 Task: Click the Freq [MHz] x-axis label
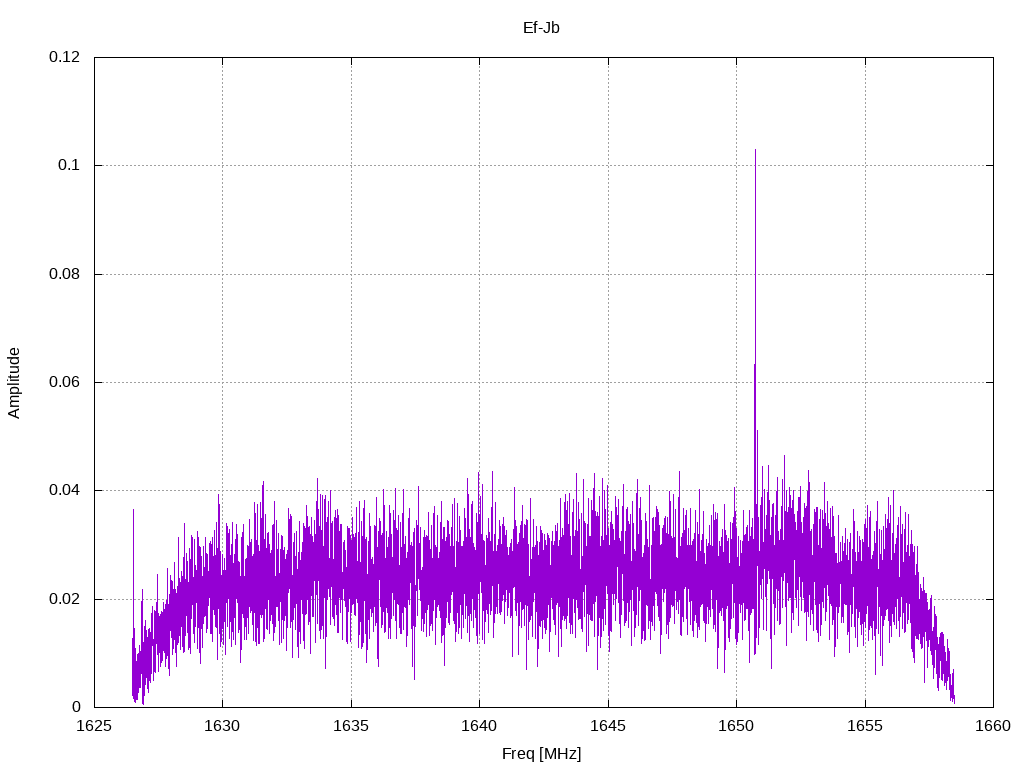(541, 754)
